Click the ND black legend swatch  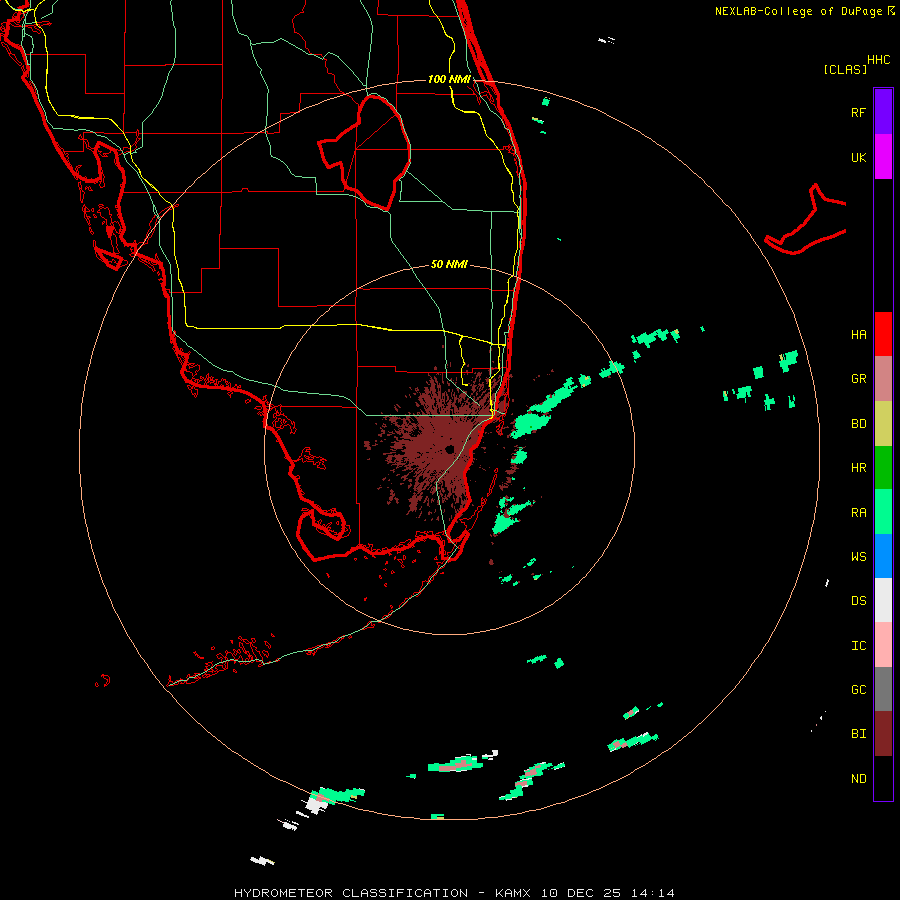[x=883, y=778]
